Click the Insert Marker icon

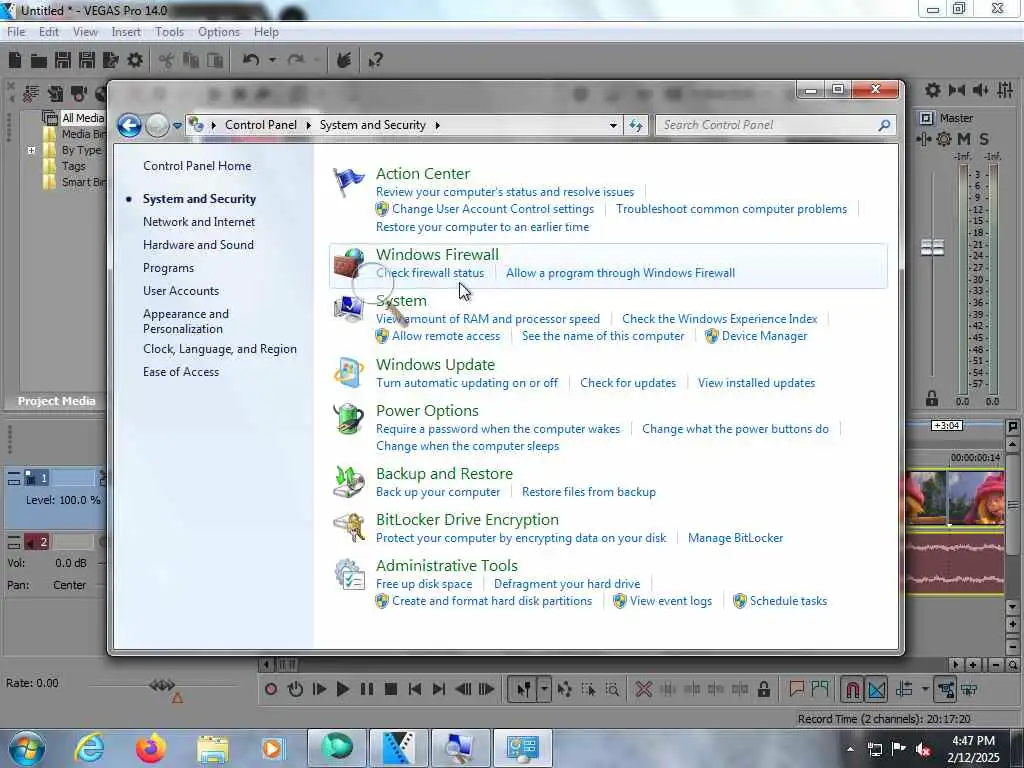tap(796, 688)
